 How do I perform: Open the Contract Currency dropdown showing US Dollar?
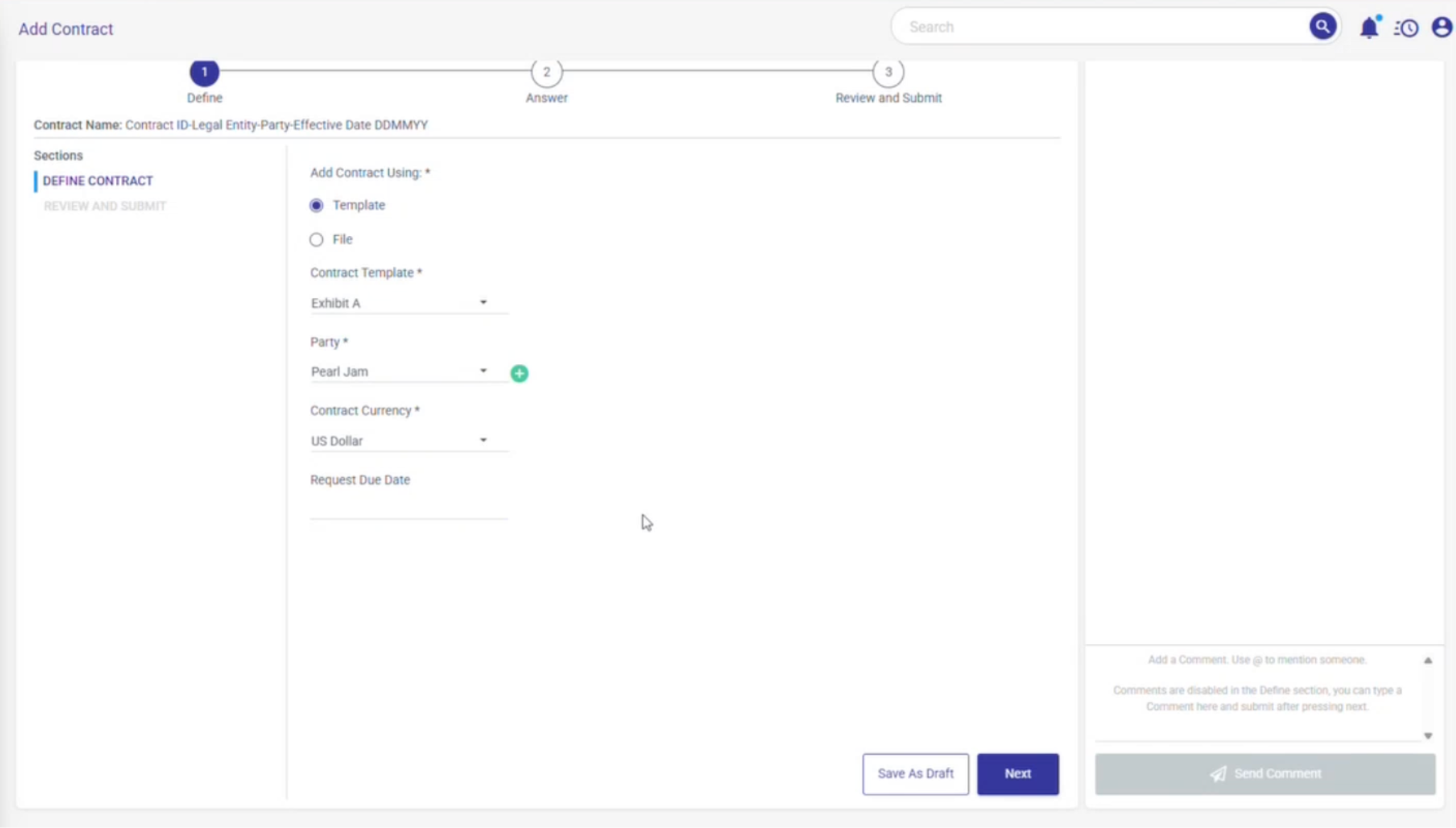[409, 441]
